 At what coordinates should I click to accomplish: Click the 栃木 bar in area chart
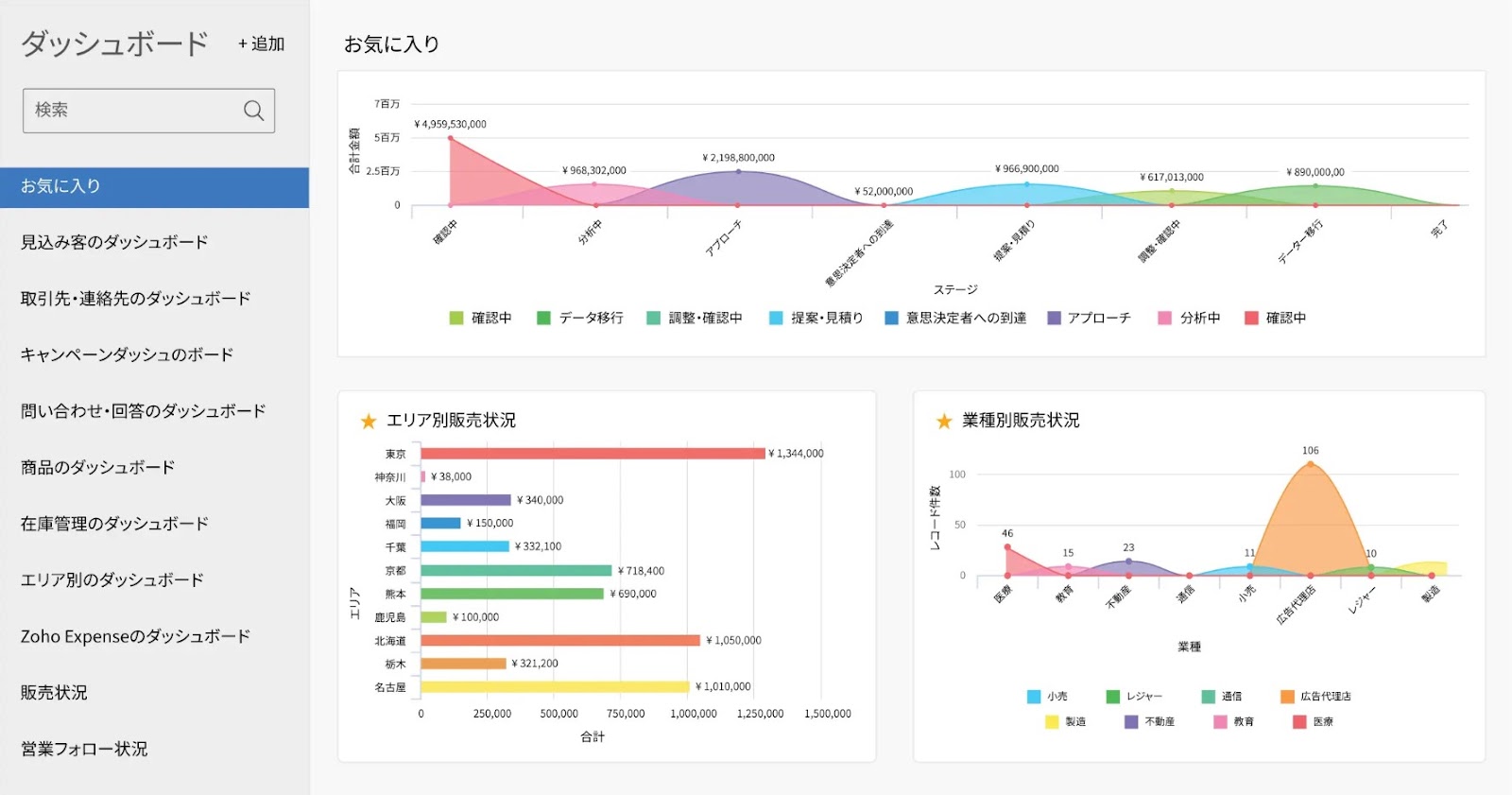tap(463, 664)
